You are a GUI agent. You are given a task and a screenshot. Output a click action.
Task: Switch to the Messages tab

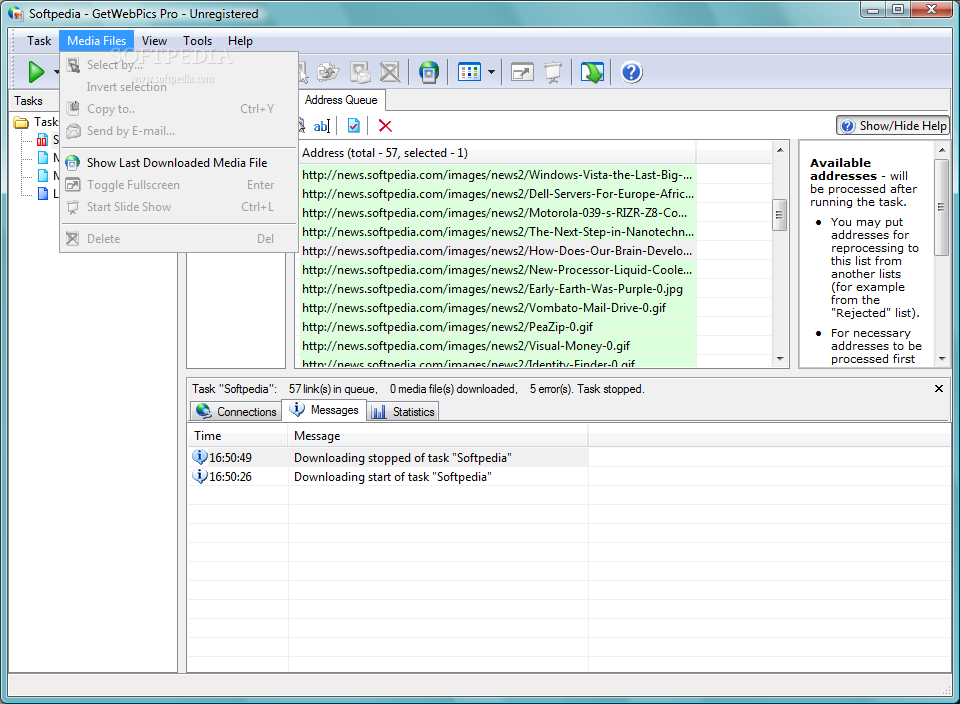324,410
